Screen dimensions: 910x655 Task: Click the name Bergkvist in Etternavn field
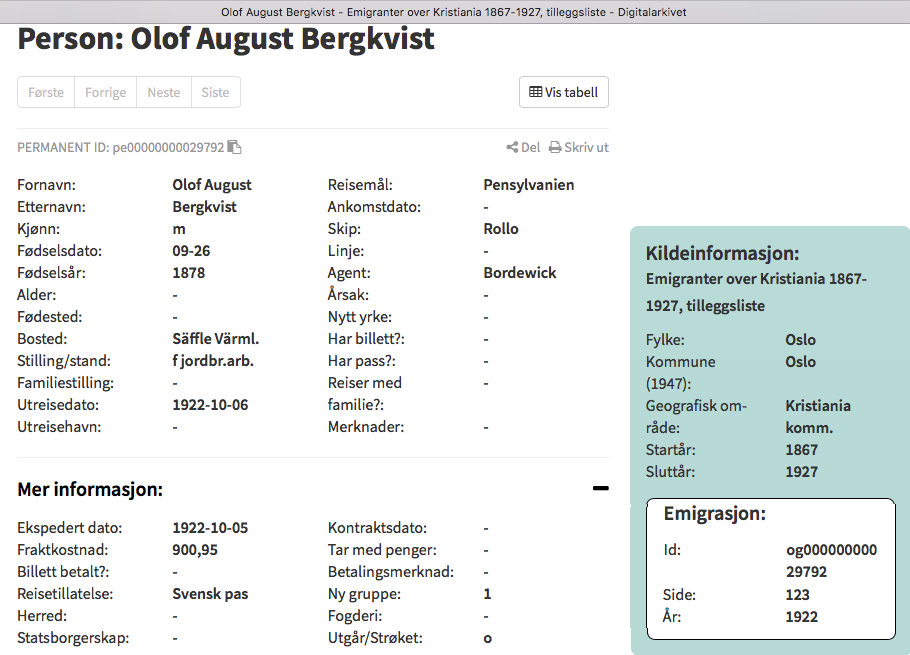(x=204, y=207)
